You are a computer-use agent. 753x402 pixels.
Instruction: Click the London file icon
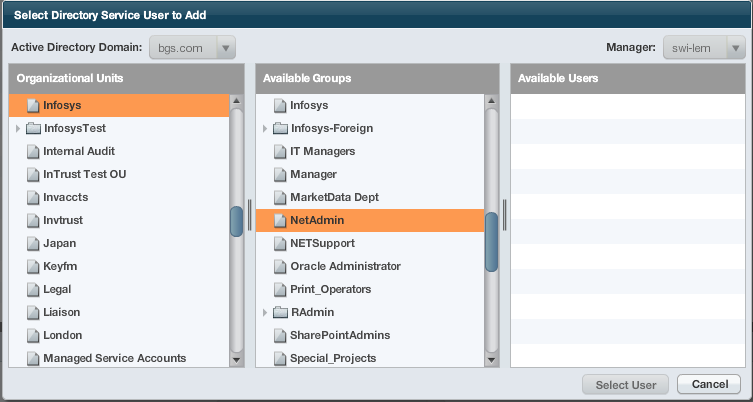tap(33, 336)
